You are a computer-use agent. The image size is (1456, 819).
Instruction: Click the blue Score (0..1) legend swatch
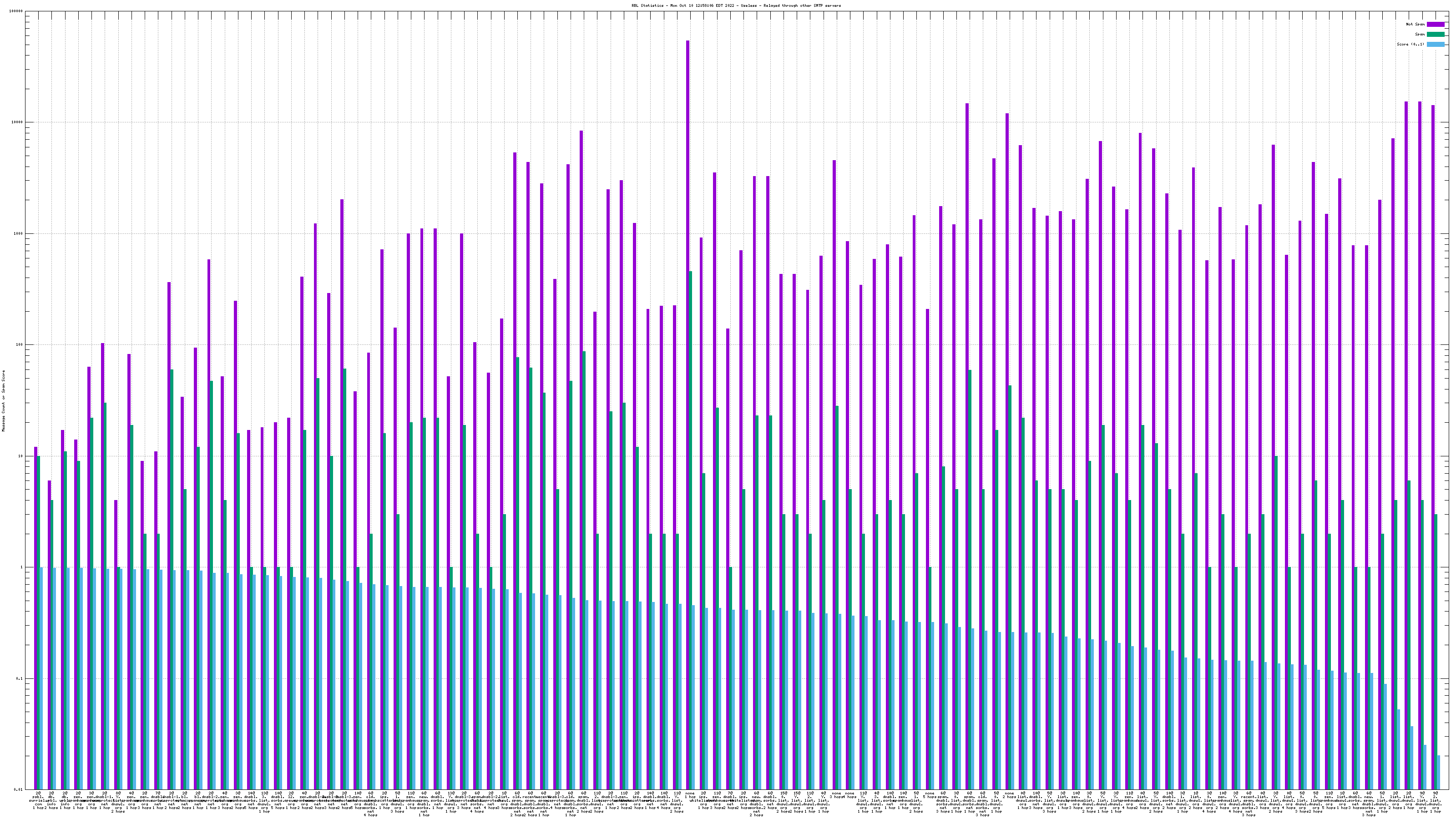pyautogui.click(x=1435, y=44)
